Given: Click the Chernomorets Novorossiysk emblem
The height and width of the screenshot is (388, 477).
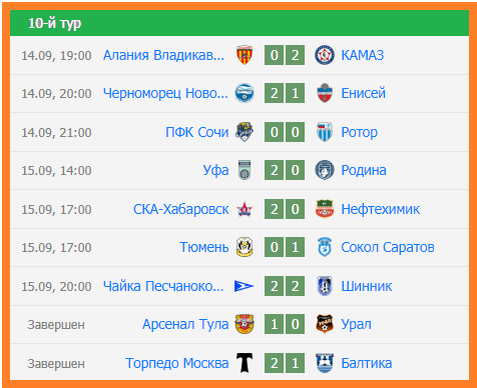Looking at the screenshot, I should pyautogui.click(x=244, y=93).
